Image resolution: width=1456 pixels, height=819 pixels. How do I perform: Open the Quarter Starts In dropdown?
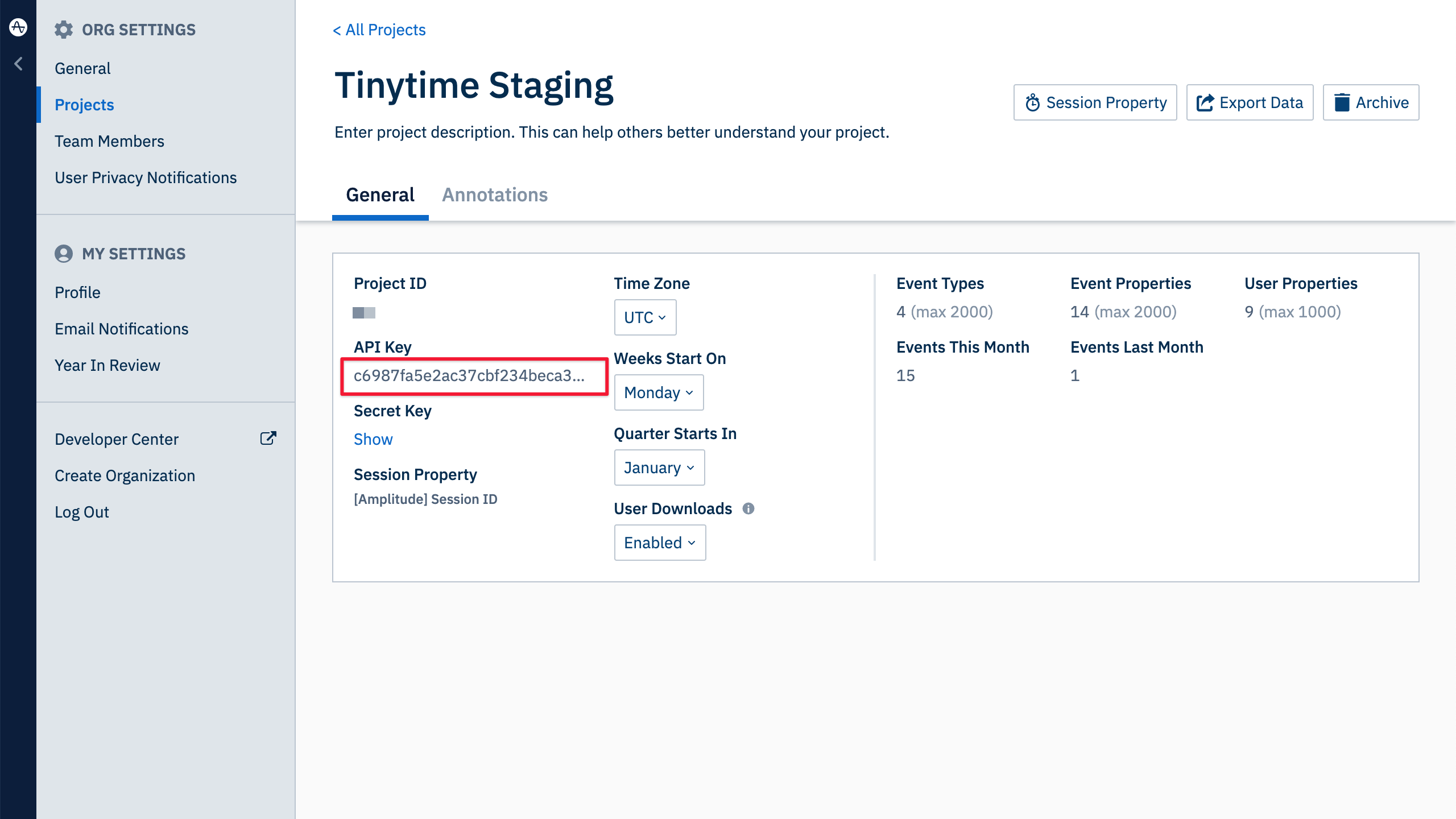tap(657, 467)
